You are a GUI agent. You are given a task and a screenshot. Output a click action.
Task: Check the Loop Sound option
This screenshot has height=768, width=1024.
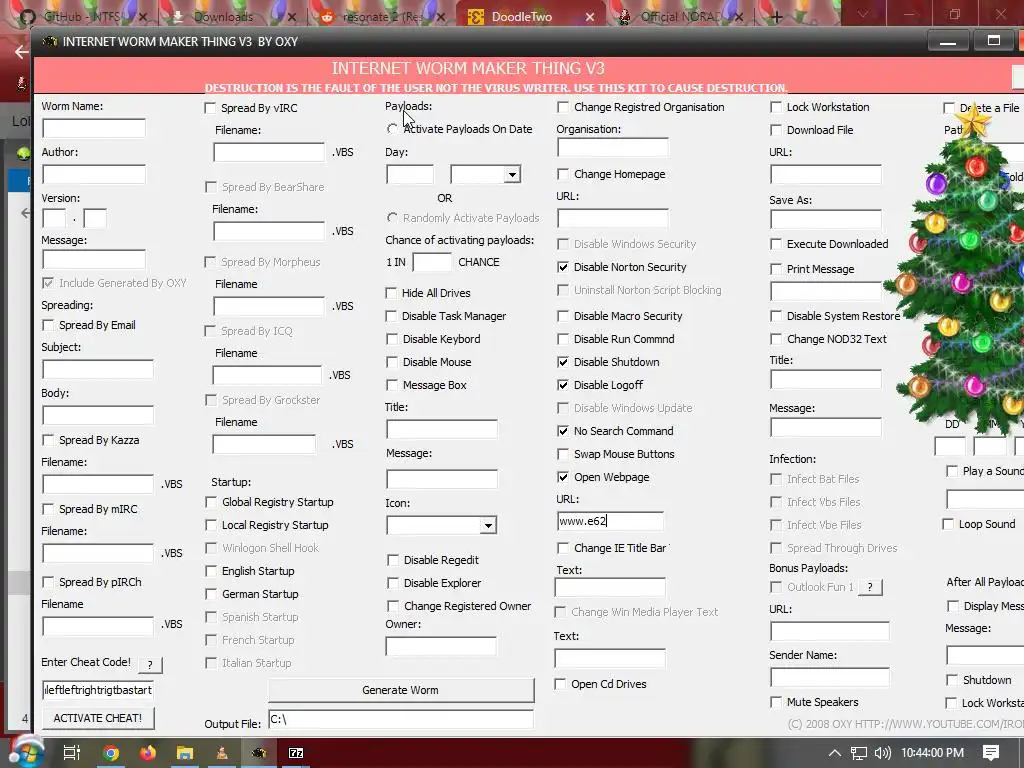948,524
